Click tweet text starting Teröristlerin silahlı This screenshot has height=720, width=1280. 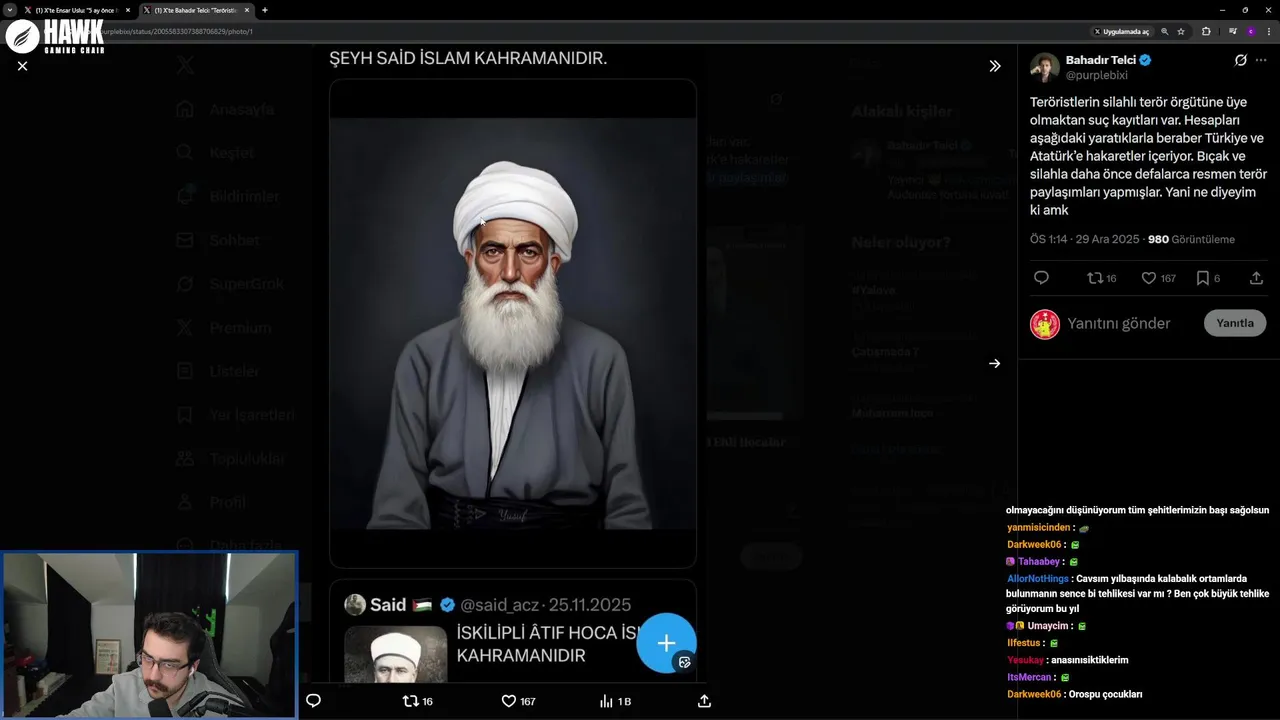(x=1149, y=156)
